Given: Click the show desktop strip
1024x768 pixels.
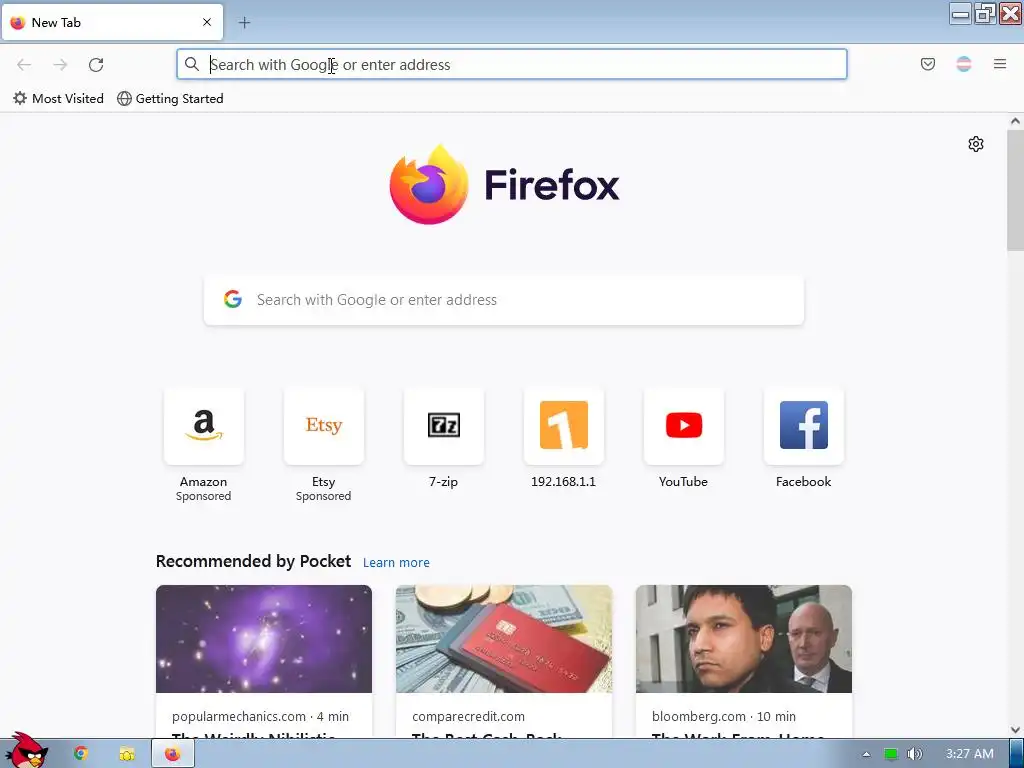Looking at the screenshot, I should coord(1017,754).
